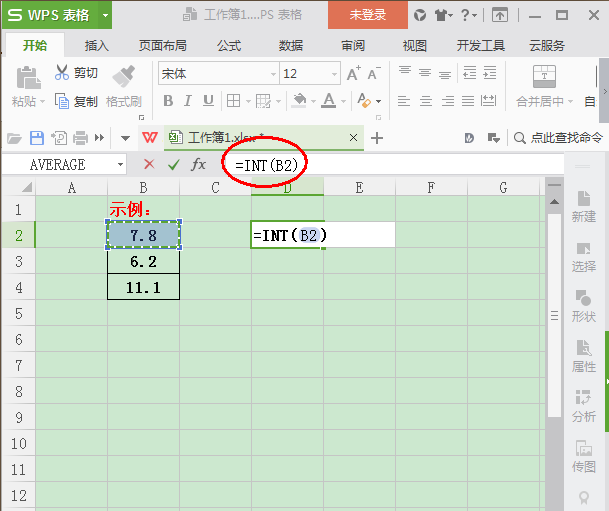Image resolution: width=609 pixels, height=511 pixels.
Task: Click the 未登录 login button
Action: (368, 15)
